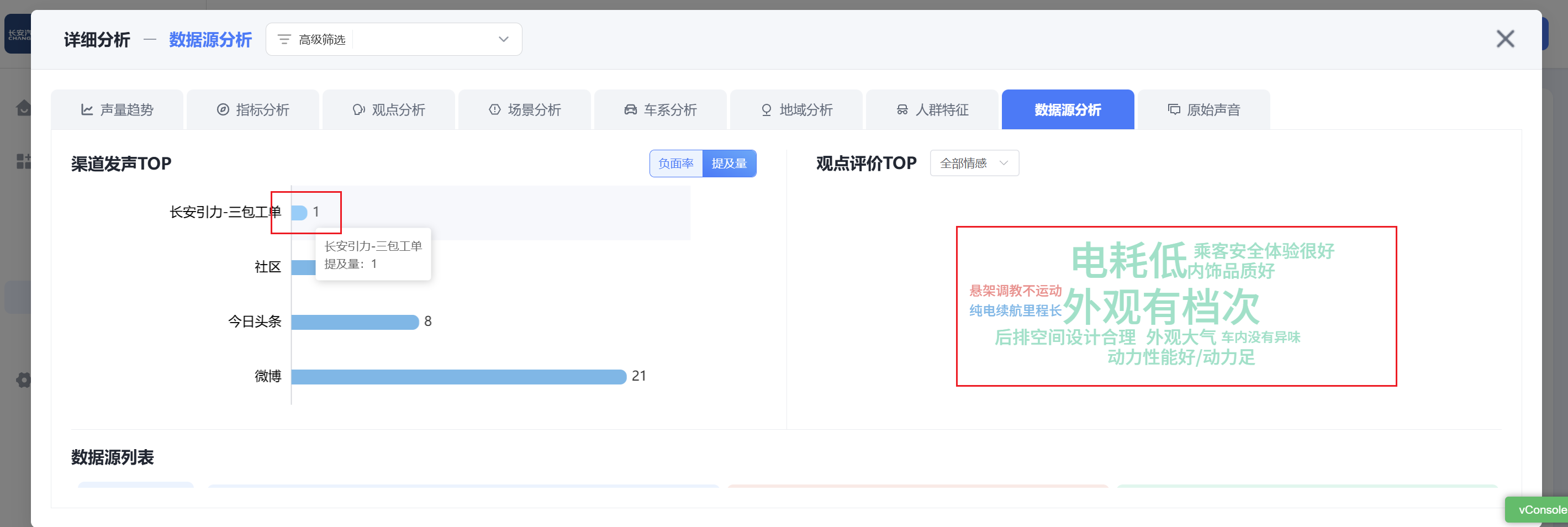The height and width of the screenshot is (527, 1568).
Task: Toggle chart to 提及量
Action: (x=728, y=164)
